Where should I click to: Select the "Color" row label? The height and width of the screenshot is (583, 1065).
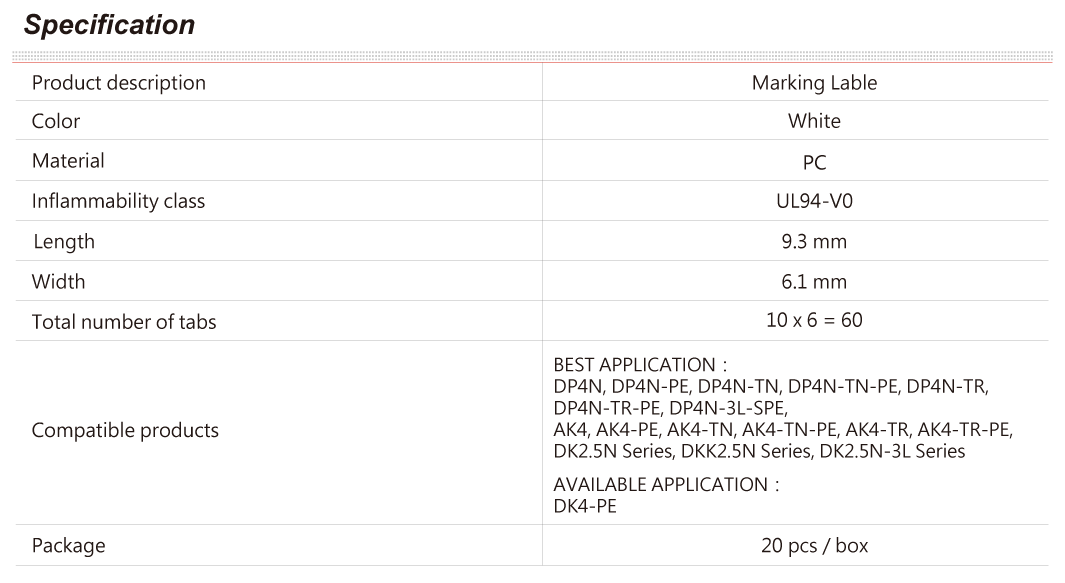56,121
